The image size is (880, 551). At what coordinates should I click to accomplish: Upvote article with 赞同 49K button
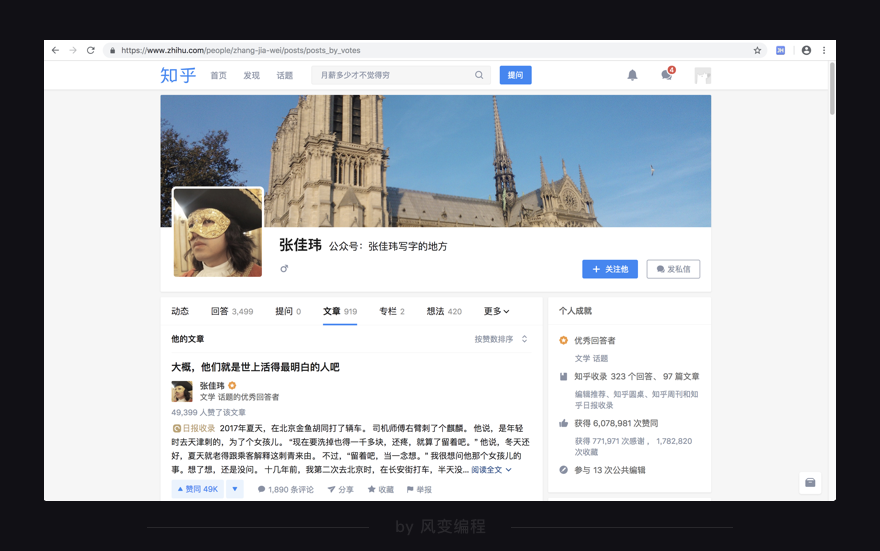pos(198,489)
